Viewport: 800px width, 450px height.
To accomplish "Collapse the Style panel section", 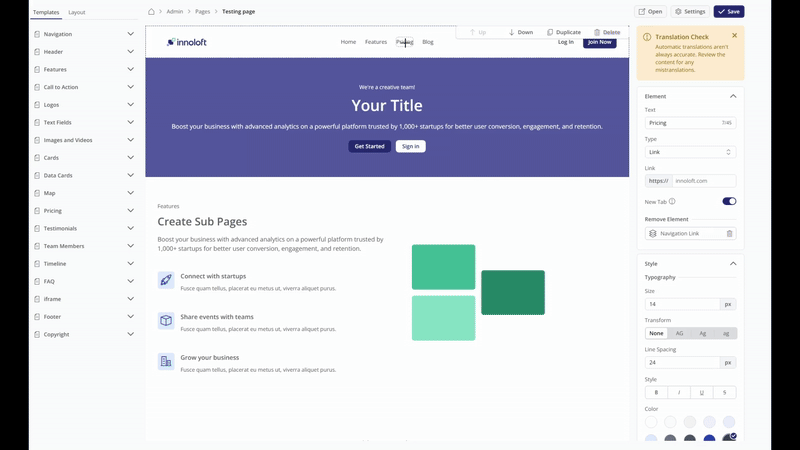I will (x=732, y=264).
